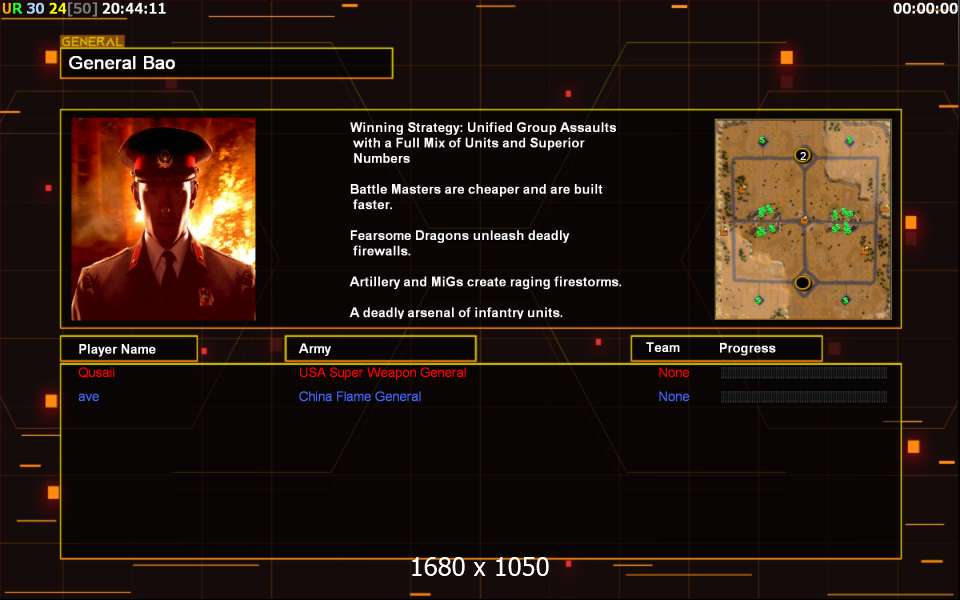The image size is (960, 600).
Task: Click the orange tech building in minimap's upper-left quadrant
Action: (742, 188)
